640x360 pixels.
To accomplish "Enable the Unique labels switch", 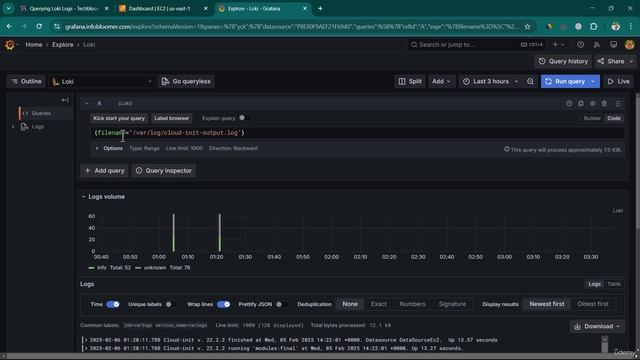I will coord(171,304).
